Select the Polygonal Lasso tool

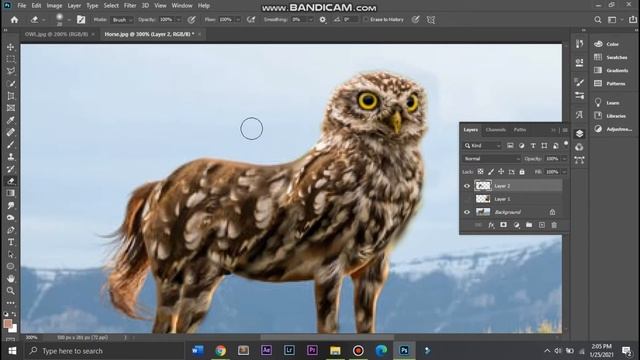[11, 71]
